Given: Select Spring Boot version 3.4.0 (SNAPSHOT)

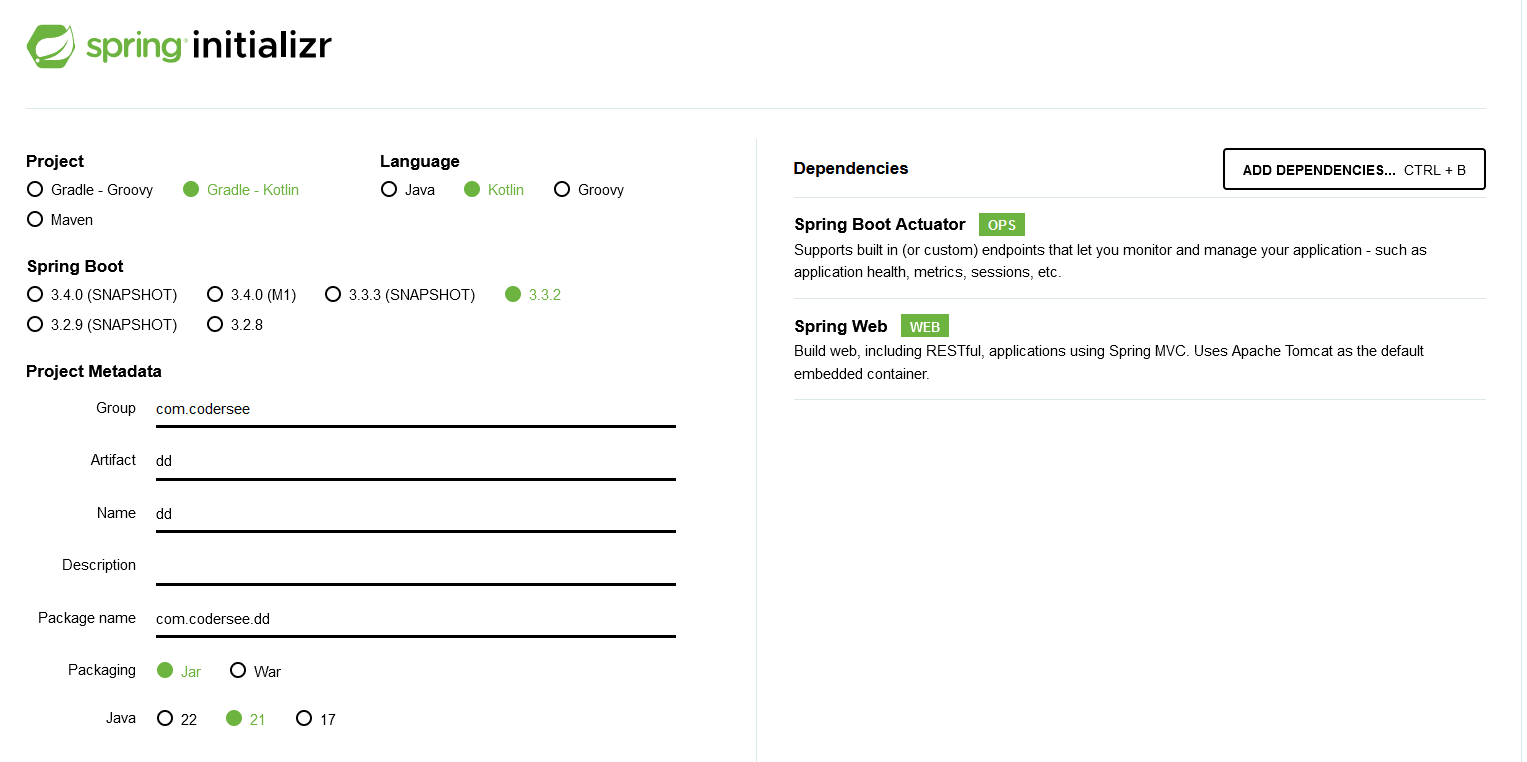Looking at the screenshot, I should (35, 294).
